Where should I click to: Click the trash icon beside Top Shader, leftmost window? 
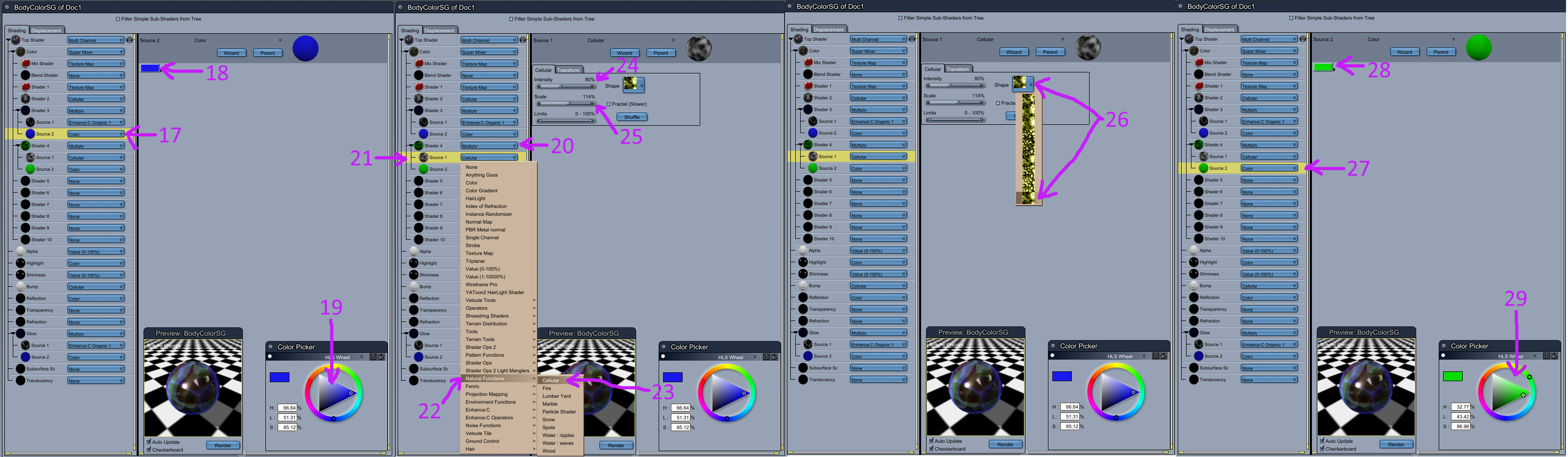(x=130, y=40)
